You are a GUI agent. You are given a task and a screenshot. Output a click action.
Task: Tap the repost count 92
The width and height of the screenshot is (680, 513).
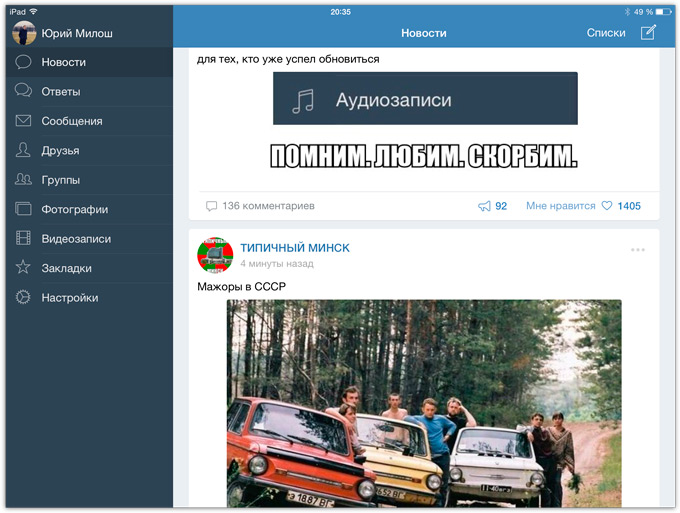click(501, 206)
